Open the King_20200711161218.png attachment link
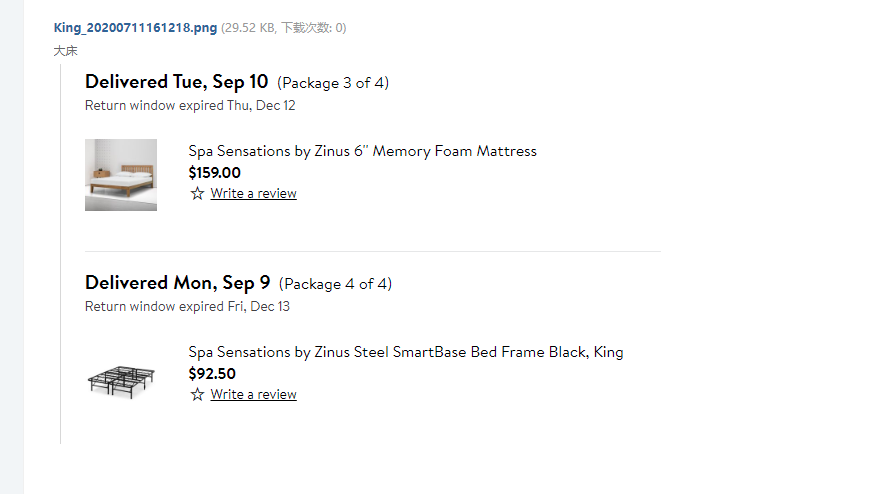874x494 pixels. tap(135, 28)
